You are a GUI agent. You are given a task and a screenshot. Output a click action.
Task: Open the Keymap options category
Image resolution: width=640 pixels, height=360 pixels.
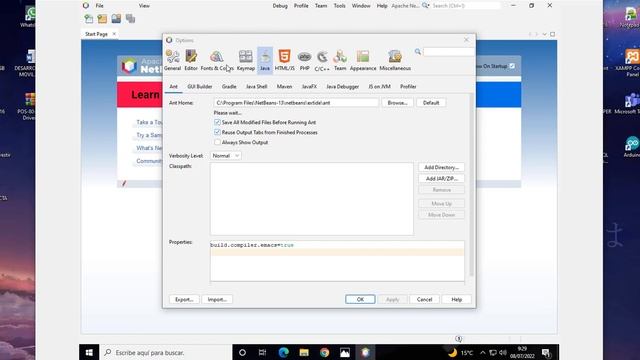[246, 60]
